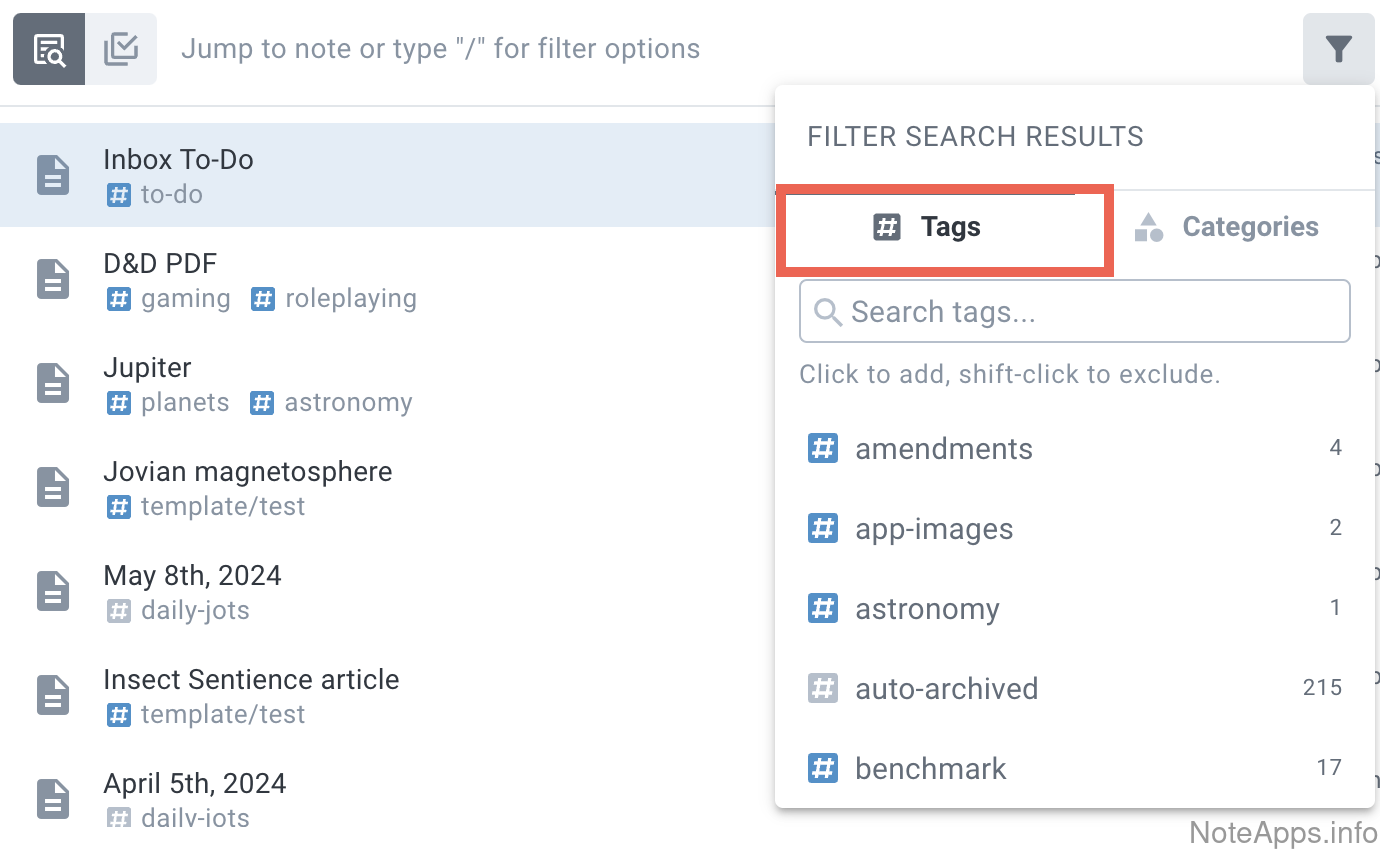Open the Inbox To-Do note

(x=178, y=160)
